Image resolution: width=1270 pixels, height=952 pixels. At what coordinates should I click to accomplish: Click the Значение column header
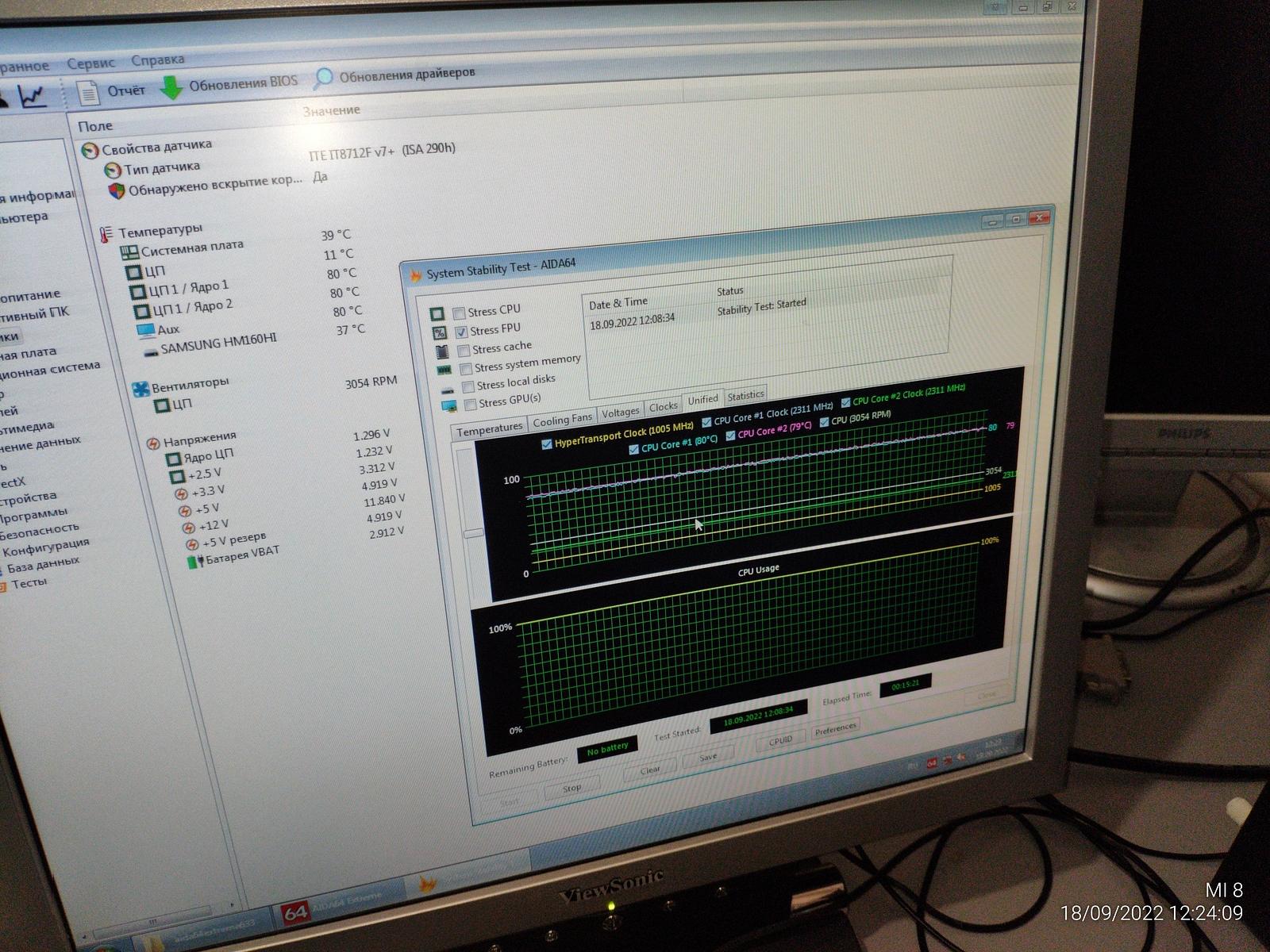(332, 111)
